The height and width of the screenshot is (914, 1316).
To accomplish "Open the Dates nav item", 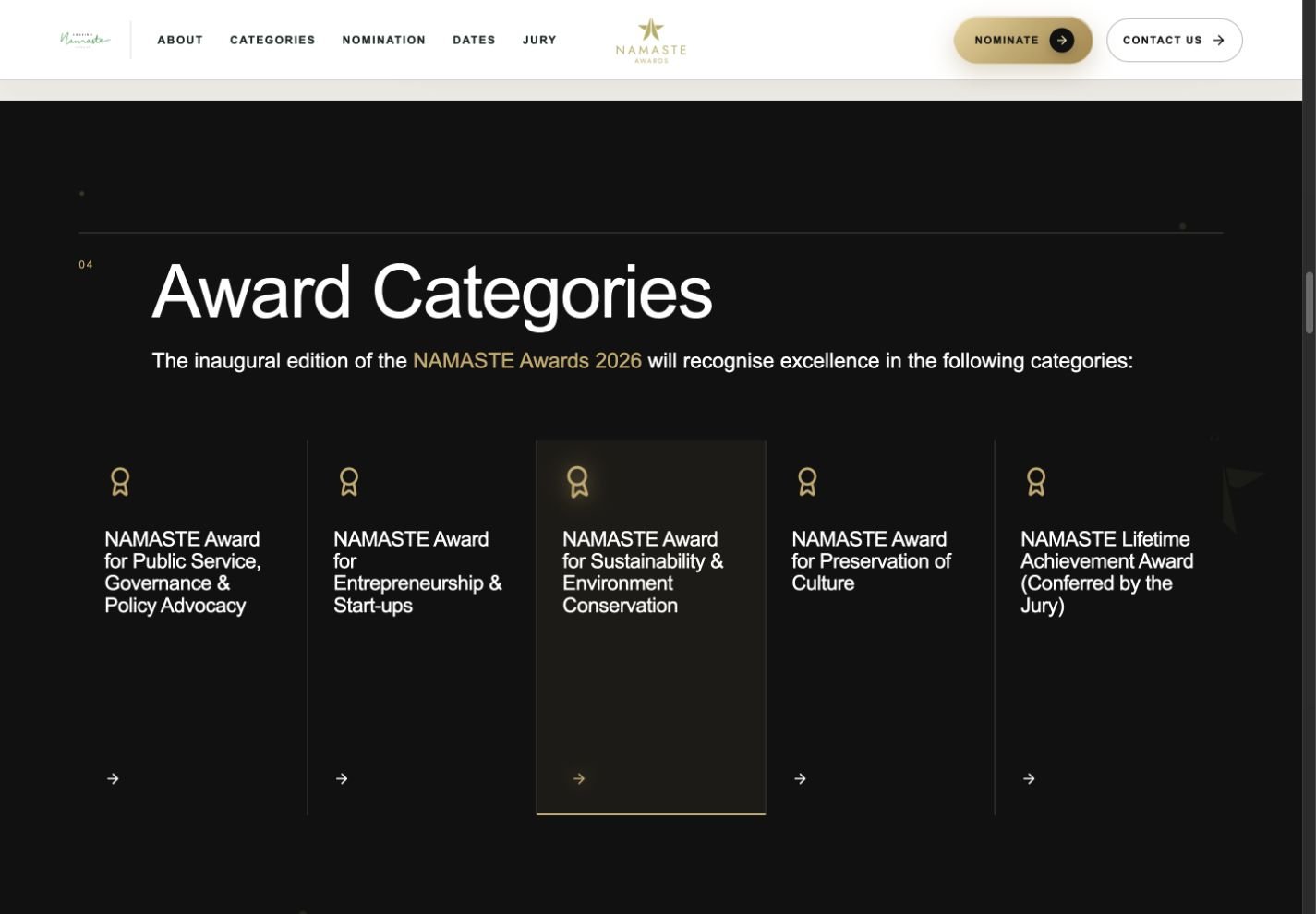I will tap(474, 41).
